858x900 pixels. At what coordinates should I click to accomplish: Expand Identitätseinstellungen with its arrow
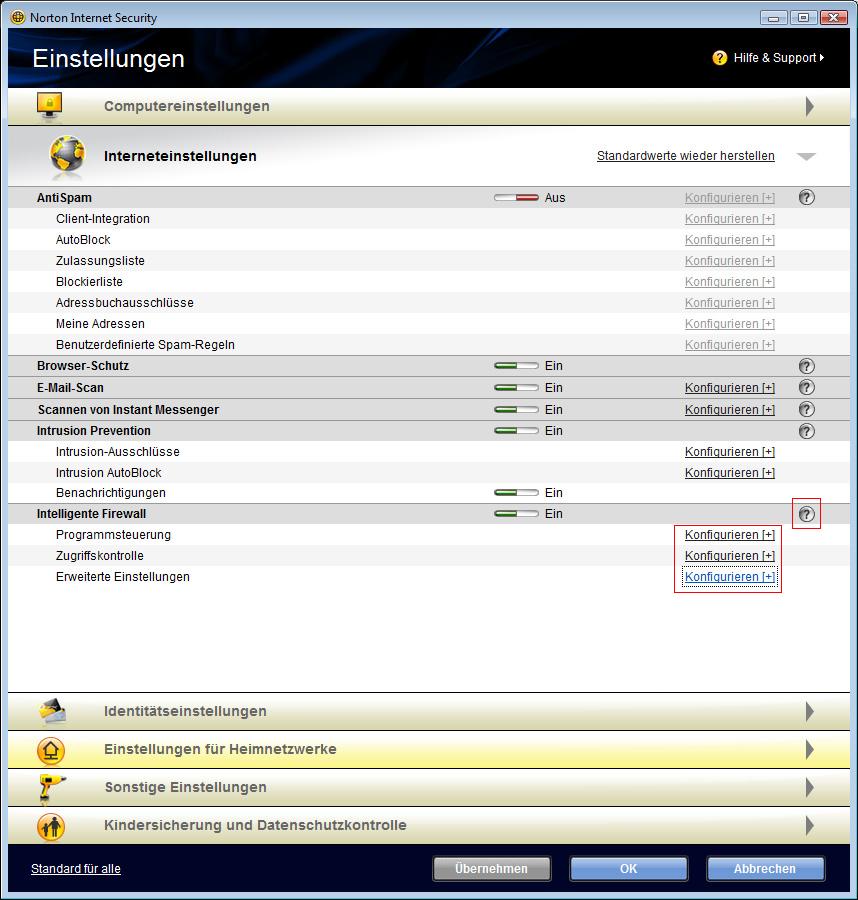[x=809, y=711]
